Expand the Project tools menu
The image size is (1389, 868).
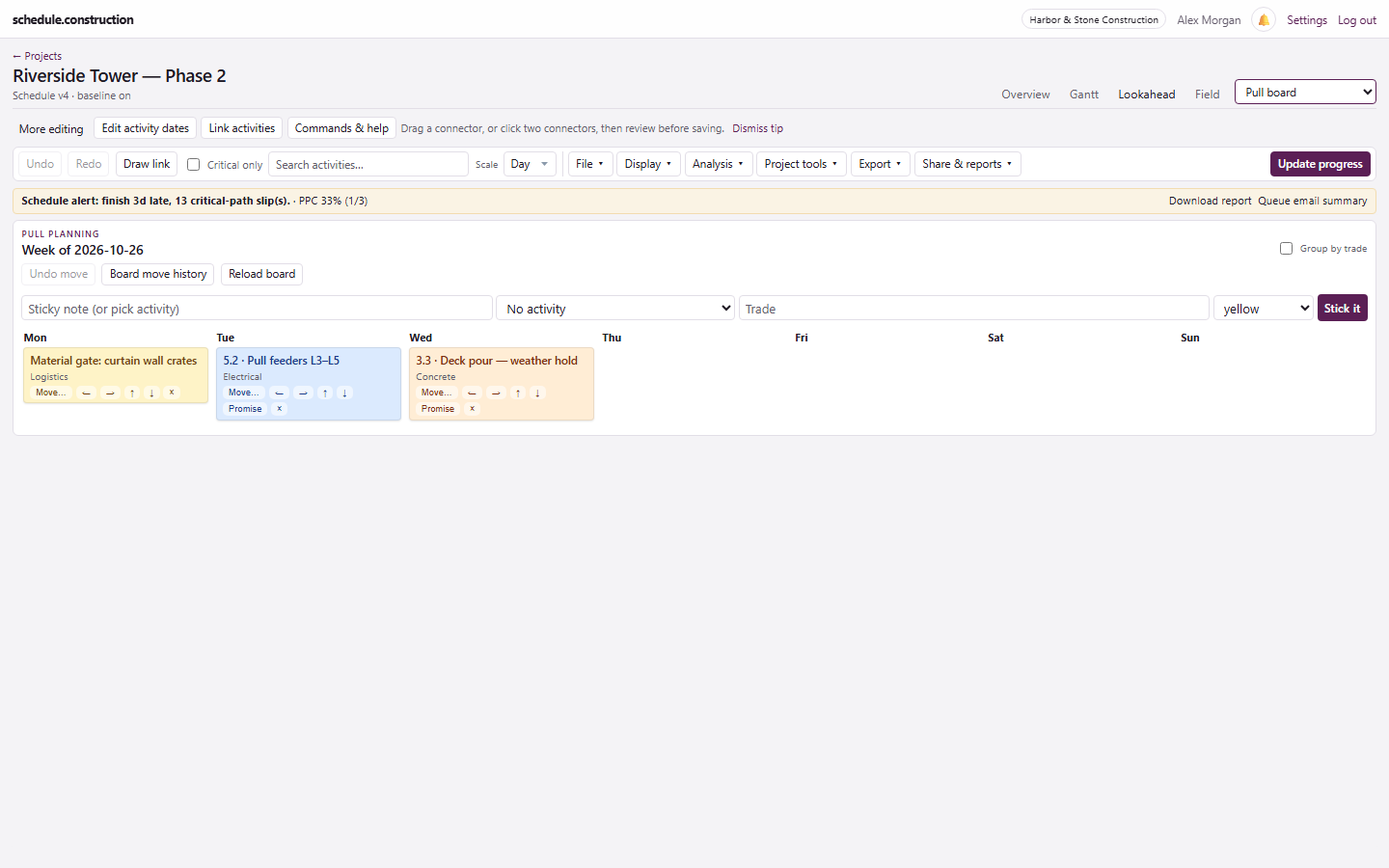pos(801,164)
